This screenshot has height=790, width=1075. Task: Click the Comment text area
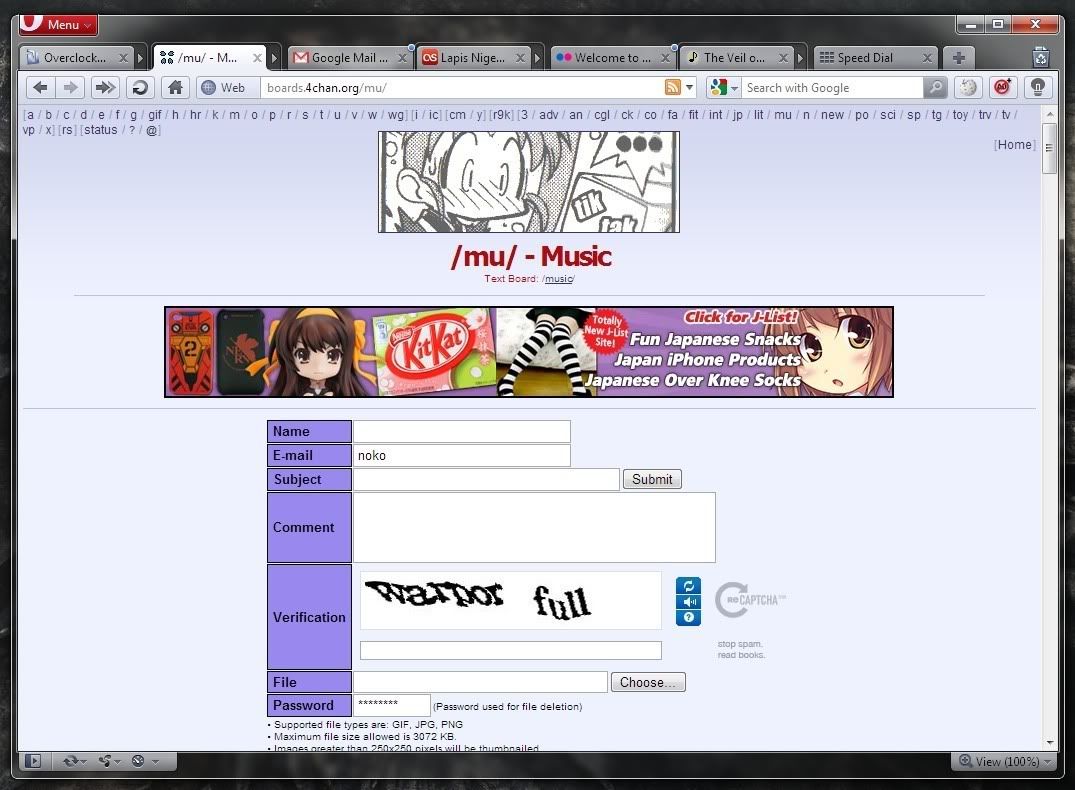click(x=533, y=527)
